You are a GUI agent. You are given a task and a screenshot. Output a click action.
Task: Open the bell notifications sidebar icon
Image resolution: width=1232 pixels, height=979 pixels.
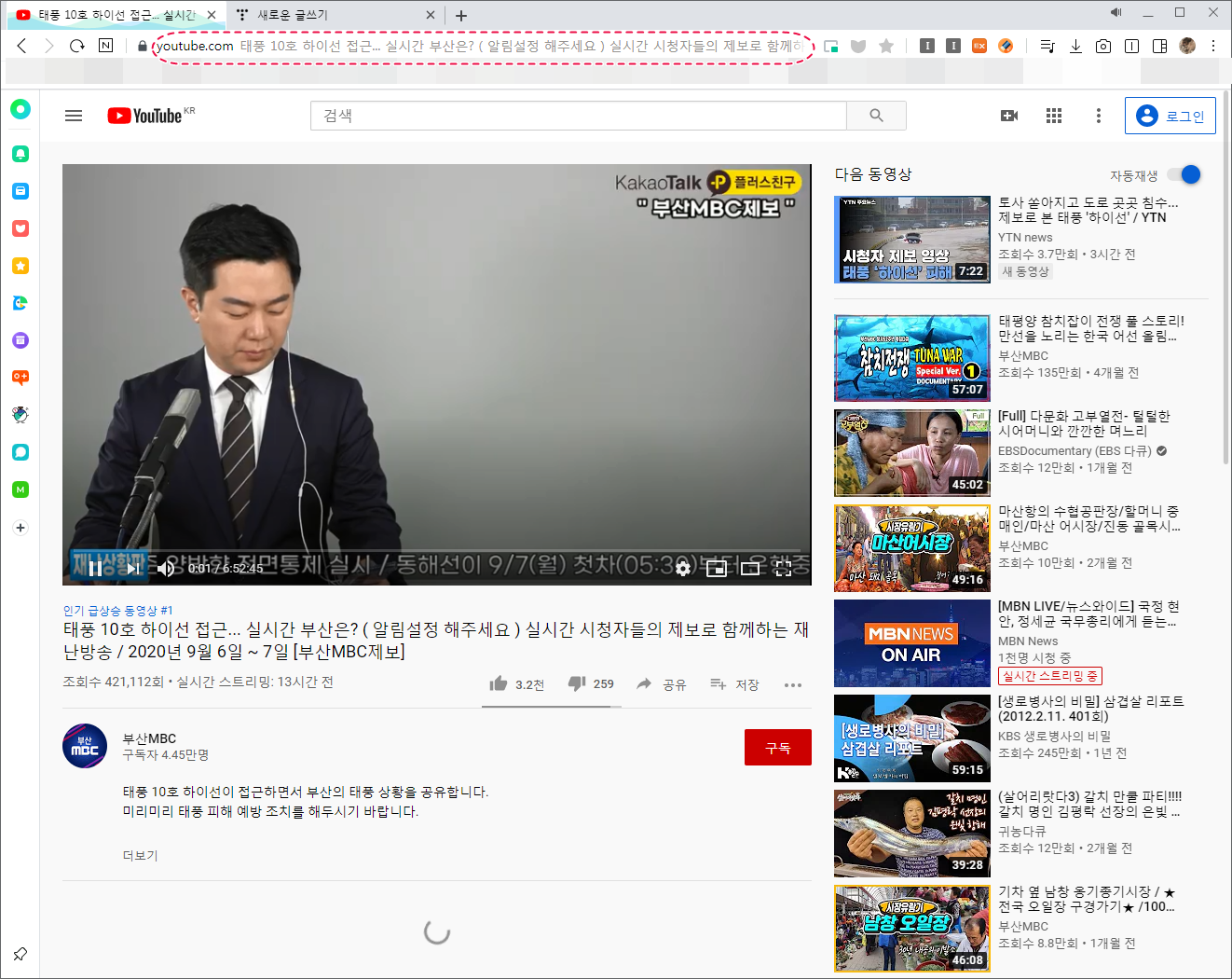[x=21, y=154]
